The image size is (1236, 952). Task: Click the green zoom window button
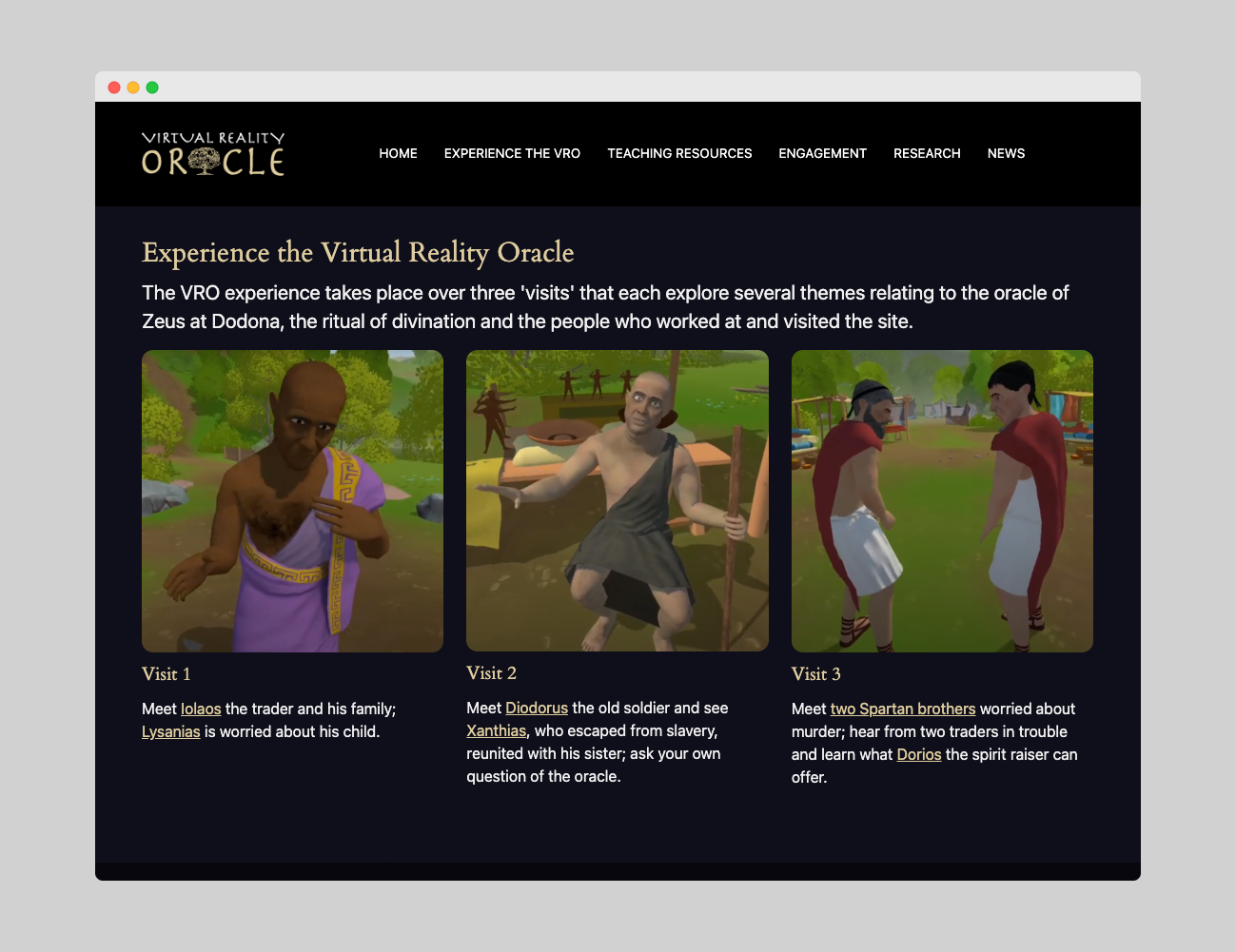click(x=151, y=87)
